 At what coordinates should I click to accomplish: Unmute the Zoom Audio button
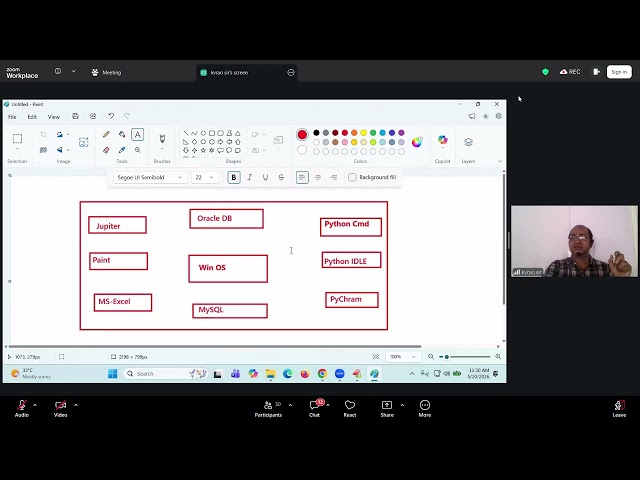(x=22, y=408)
